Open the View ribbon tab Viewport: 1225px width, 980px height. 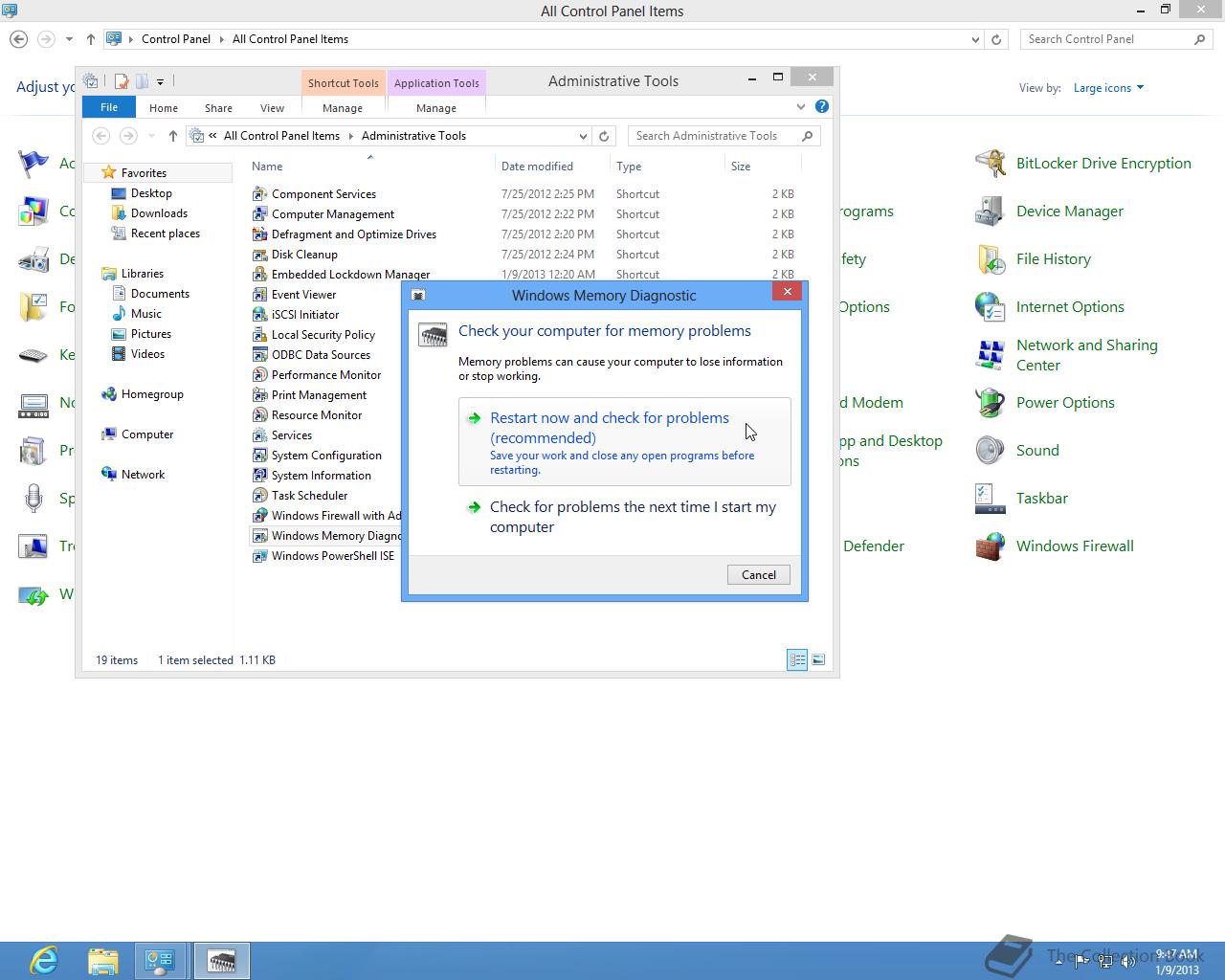pyautogui.click(x=272, y=108)
